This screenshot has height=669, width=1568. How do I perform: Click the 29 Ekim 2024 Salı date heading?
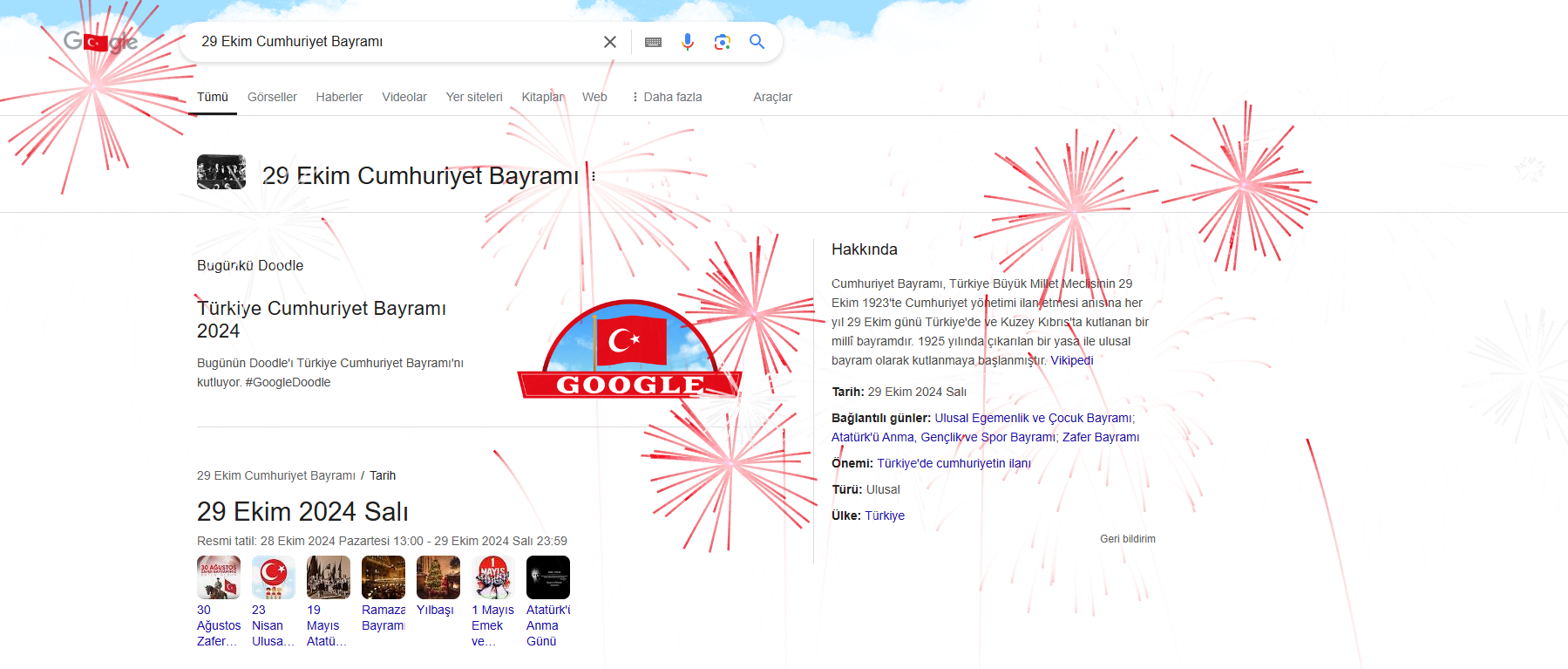point(302,511)
